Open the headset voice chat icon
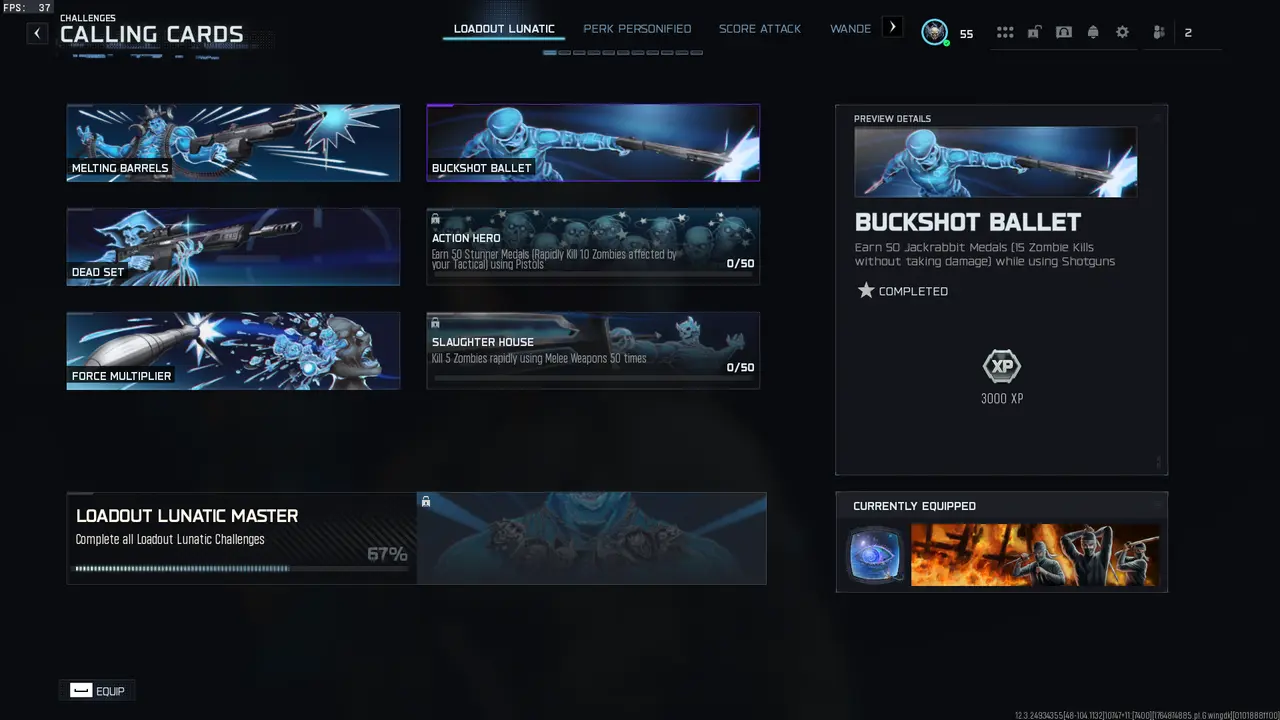The width and height of the screenshot is (1280, 720). tap(1064, 32)
